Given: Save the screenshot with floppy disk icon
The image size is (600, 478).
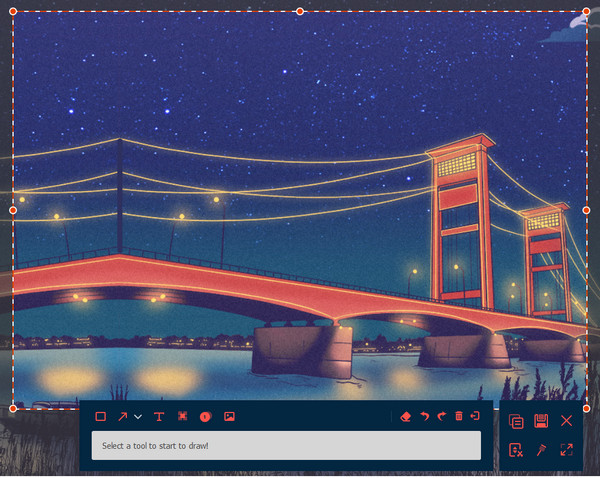Looking at the screenshot, I should (x=541, y=421).
